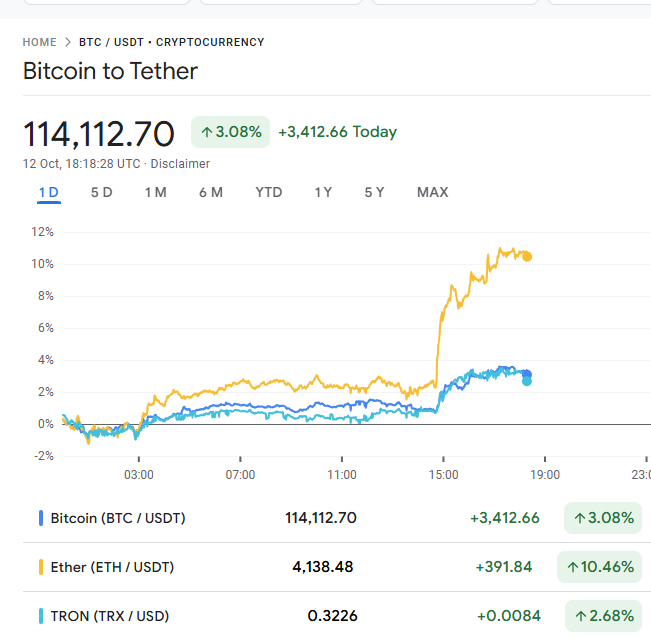The image size is (651, 638).
Task: Click the blue Bitcoin color bar in legend
Action: 40,518
